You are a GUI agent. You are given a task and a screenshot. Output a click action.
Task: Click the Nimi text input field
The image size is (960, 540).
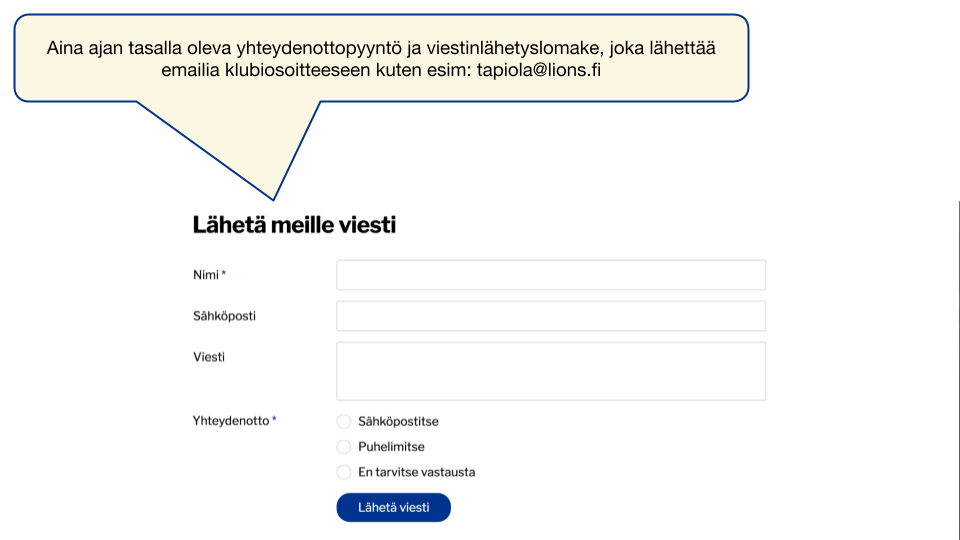click(551, 275)
